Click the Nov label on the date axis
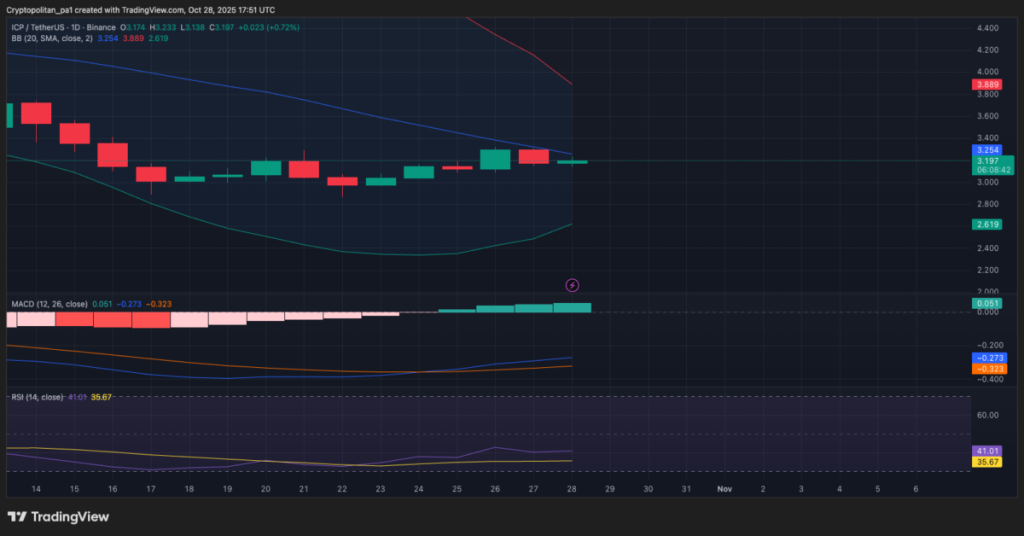The height and width of the screenshot is (536, 1024). 723,488
